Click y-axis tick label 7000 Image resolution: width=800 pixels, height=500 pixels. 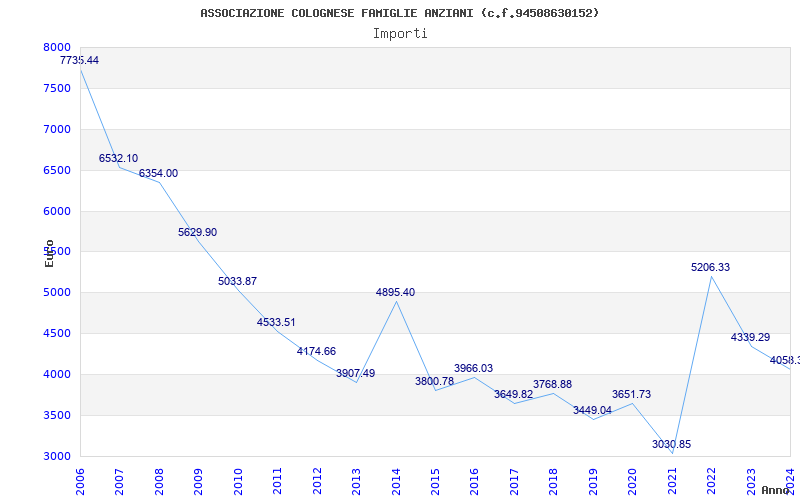pos(57,129)
